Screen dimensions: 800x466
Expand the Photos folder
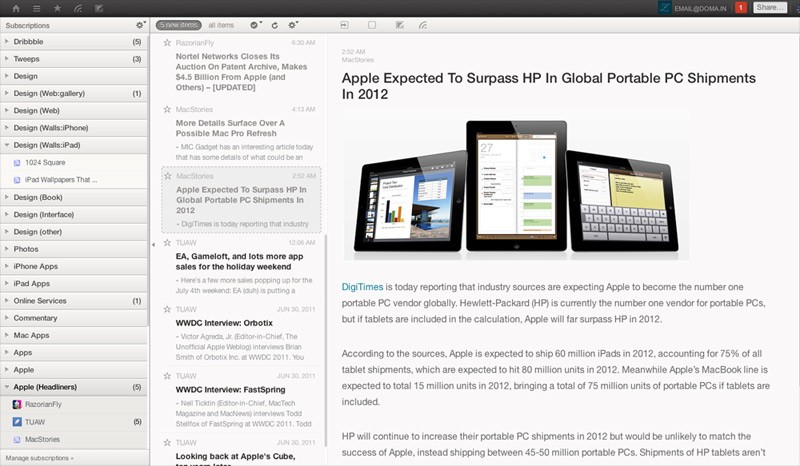(7, 249)
